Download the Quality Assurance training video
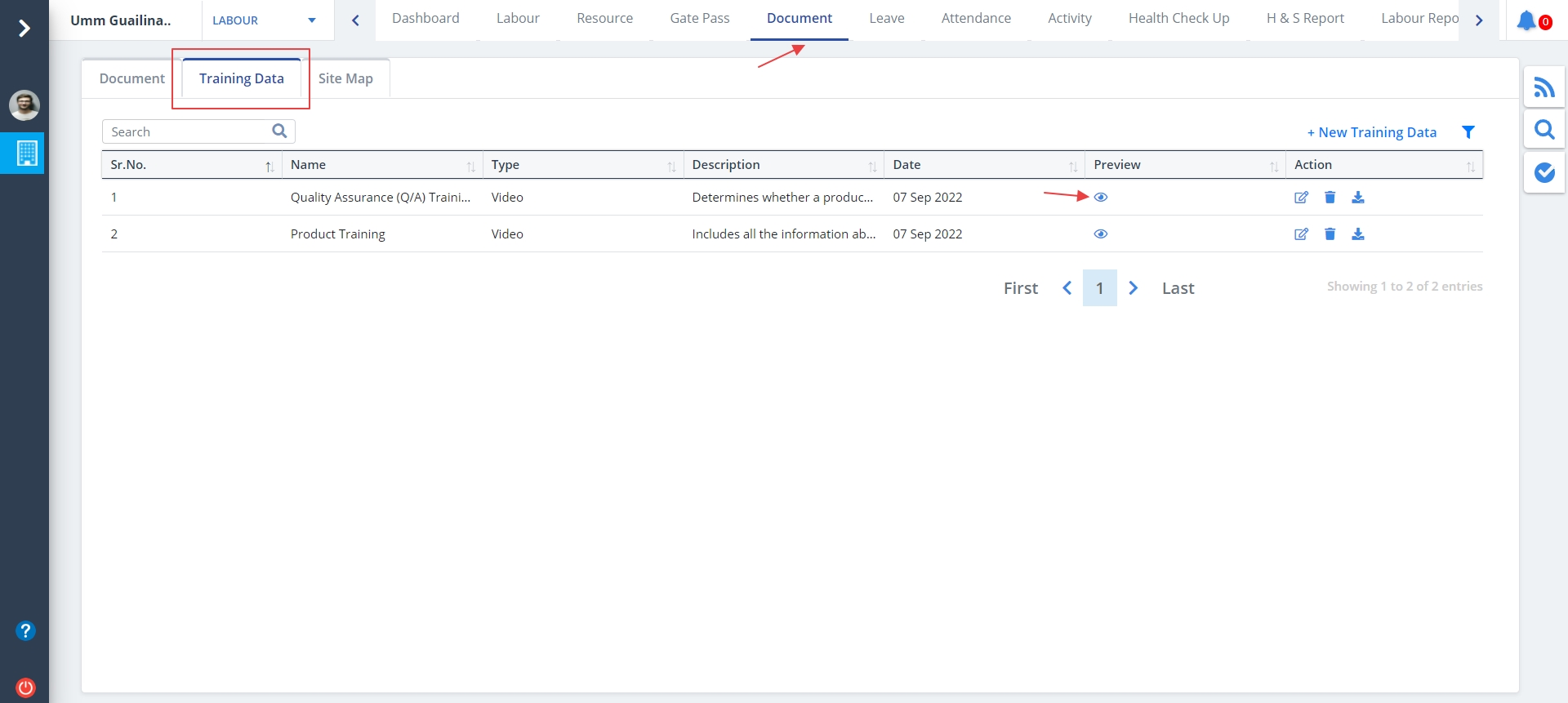This screenshot has width=1568, height=703. point(1357,198)
